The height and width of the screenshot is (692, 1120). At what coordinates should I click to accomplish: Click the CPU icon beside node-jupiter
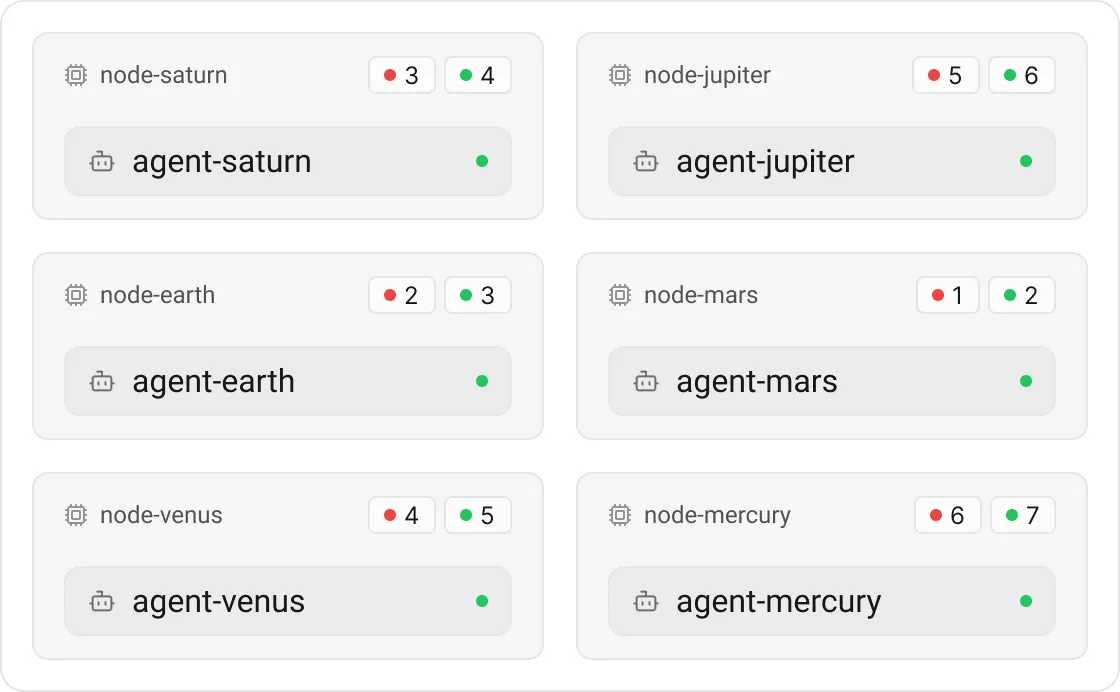pyautogui.click(x=621, y=75)
